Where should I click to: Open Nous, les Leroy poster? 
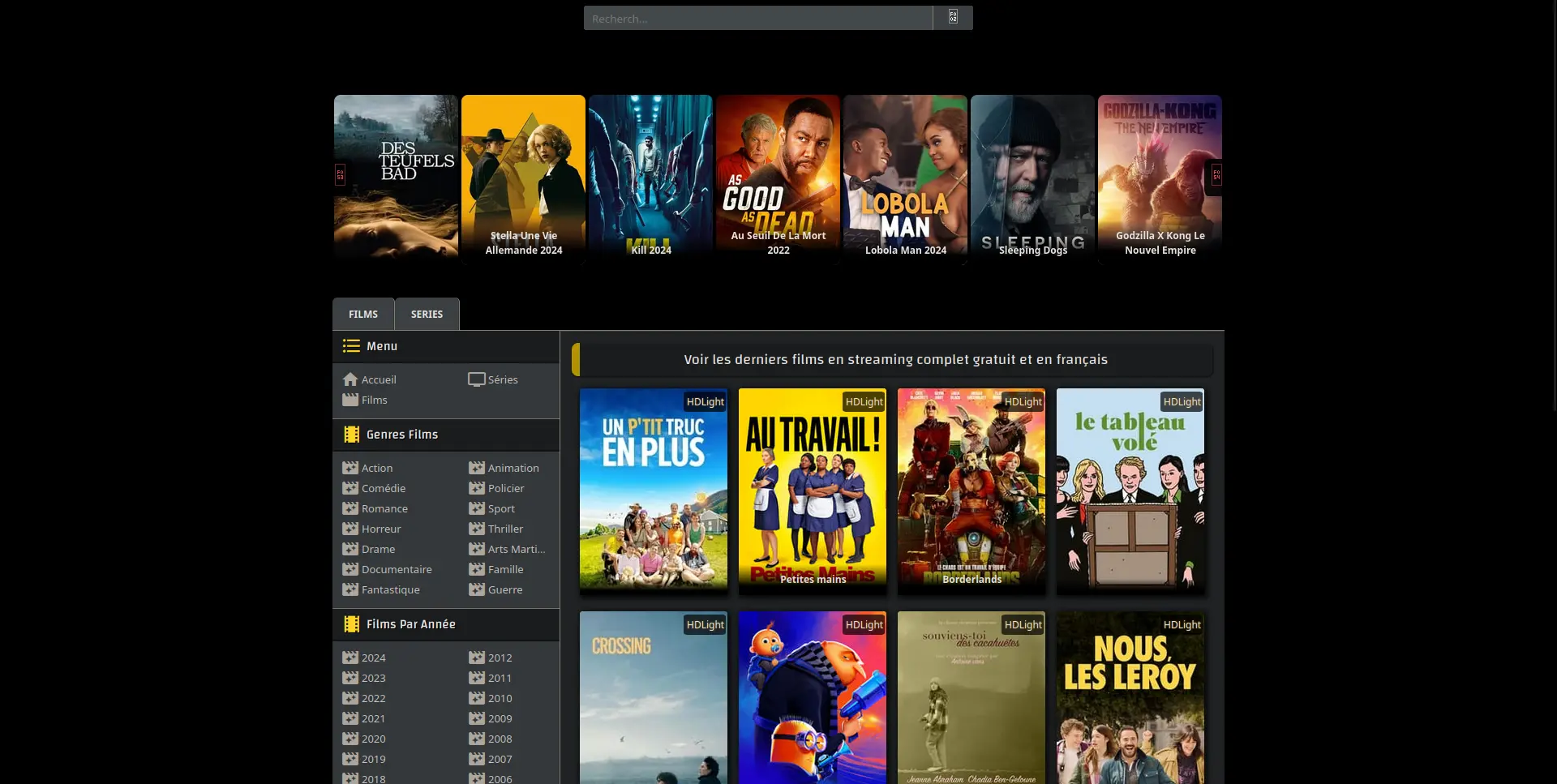coord(1130,697)
